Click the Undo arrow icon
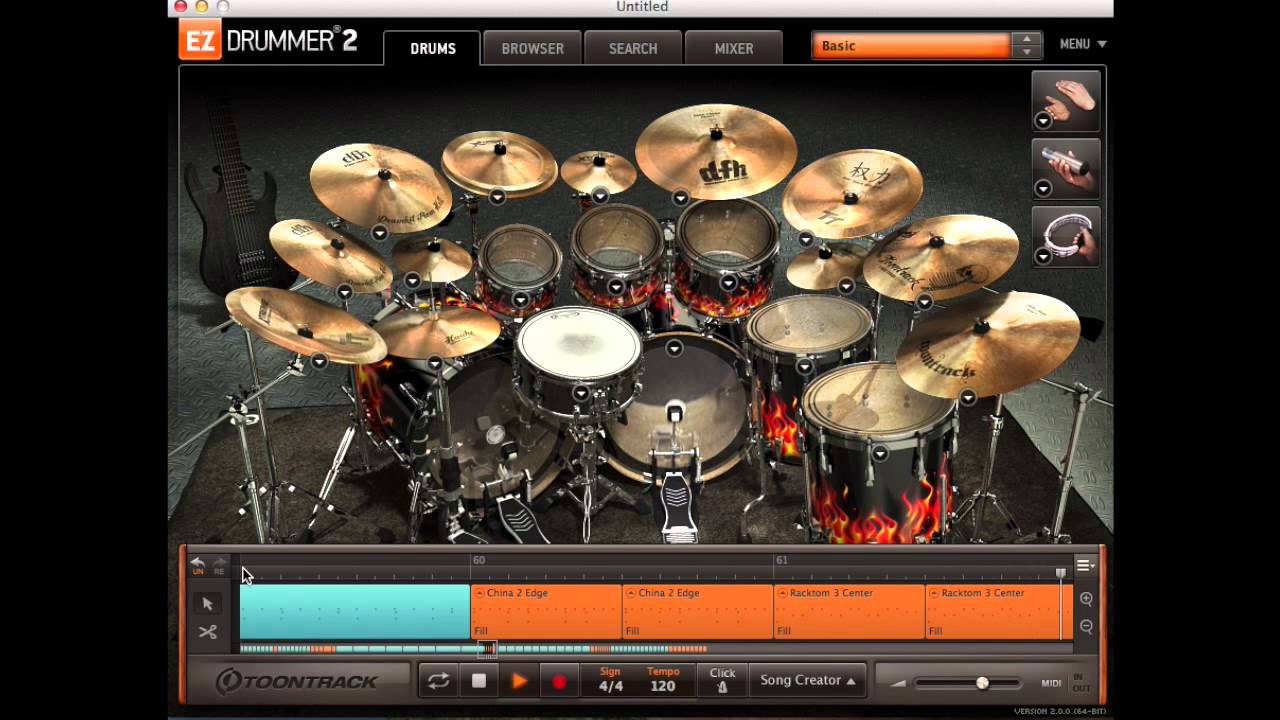The height and width of the screenshot is (720, 1280). (197, 565)
